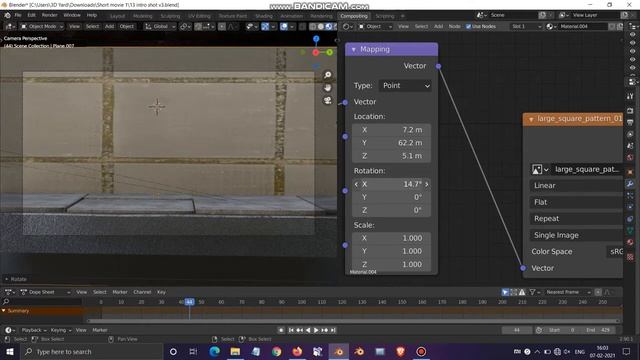The width and height of the screenshot is (640, 360).
Task: Open Firefox from taskbar
Action: pyautogui.click(x=297, y=351)
